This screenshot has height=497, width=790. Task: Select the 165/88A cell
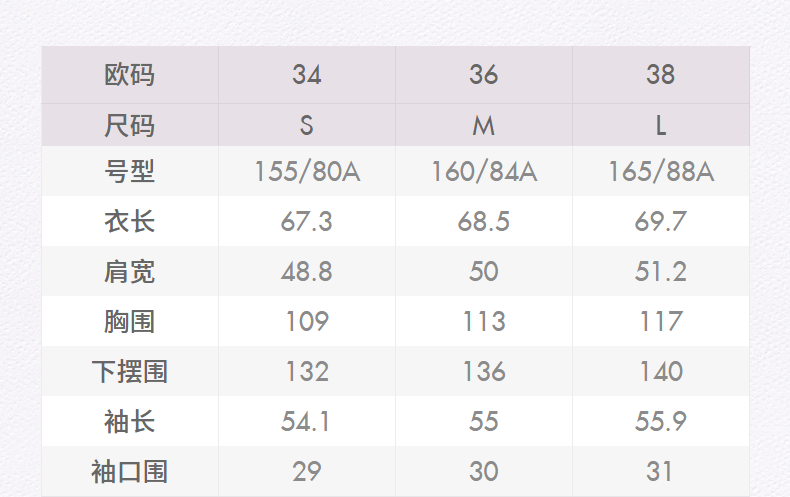click(661, 172)
